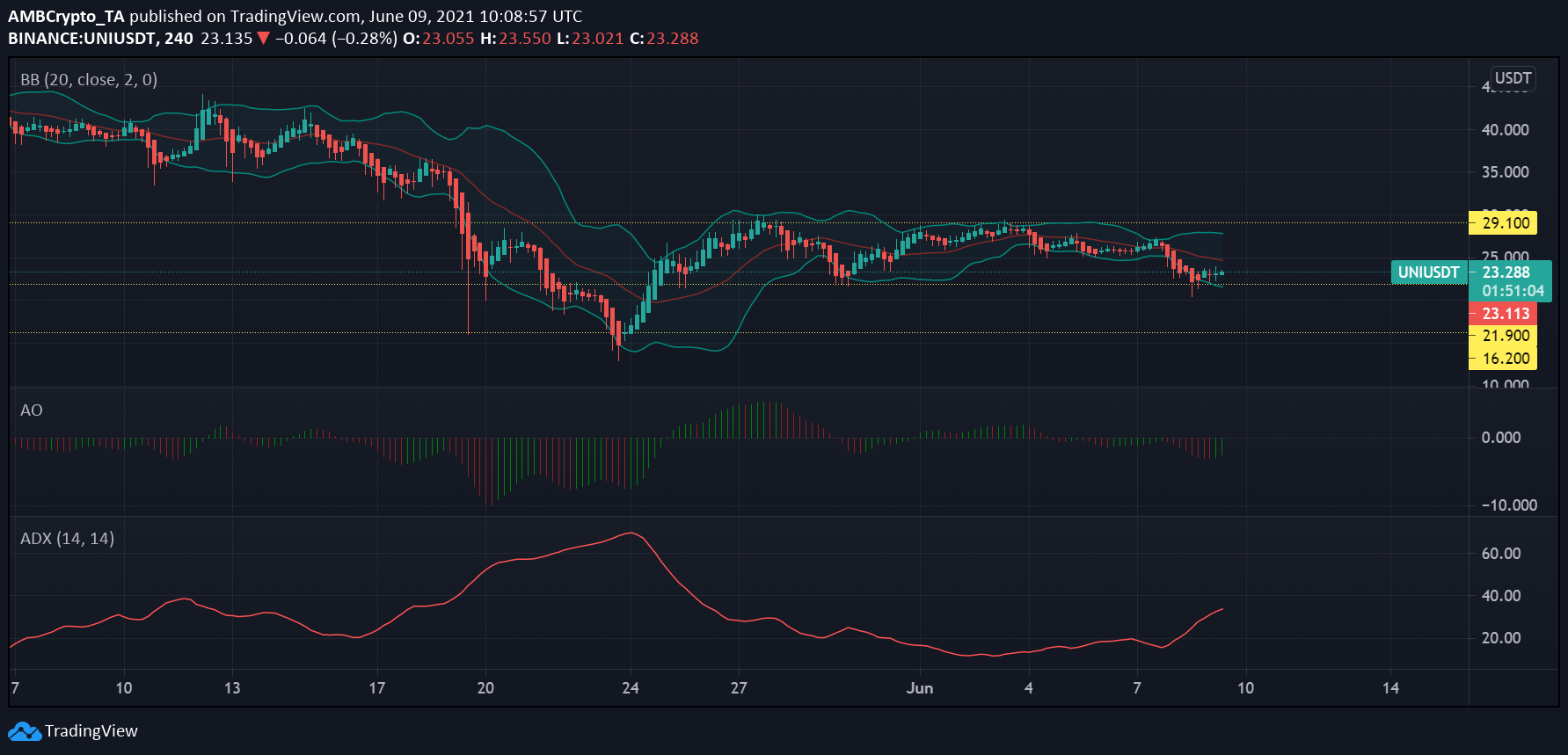Click the UNIUSDT symbol price tag
Image resolution: width=1568 pixels, height=755 pixels.
point(1428,272)
